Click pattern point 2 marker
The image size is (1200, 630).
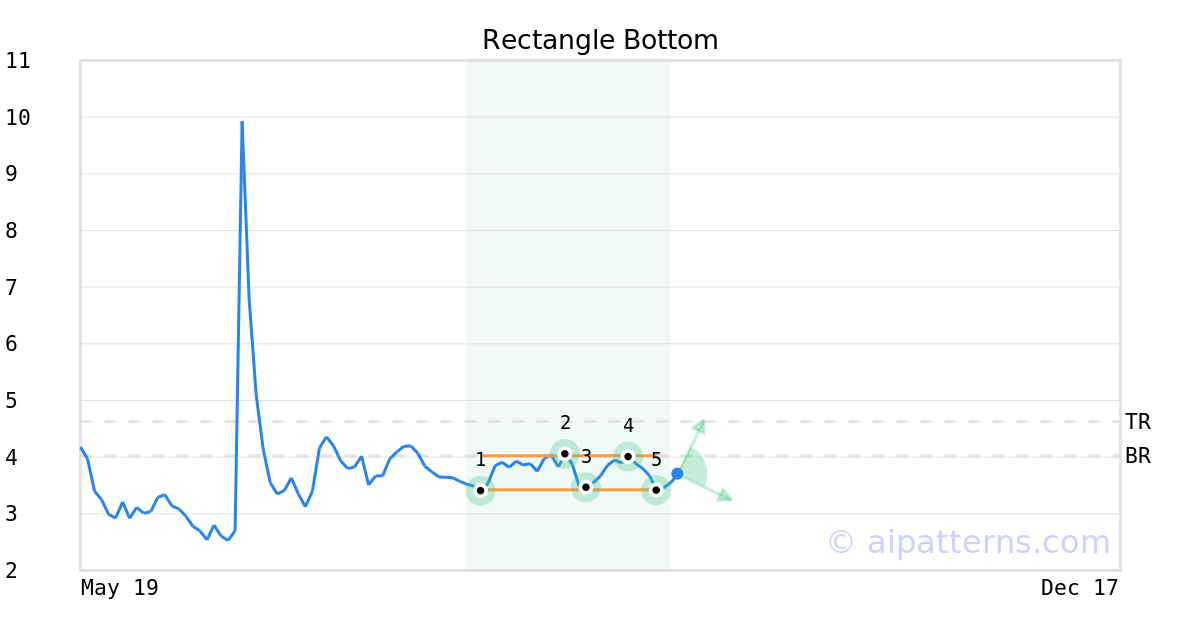(564, 454)
